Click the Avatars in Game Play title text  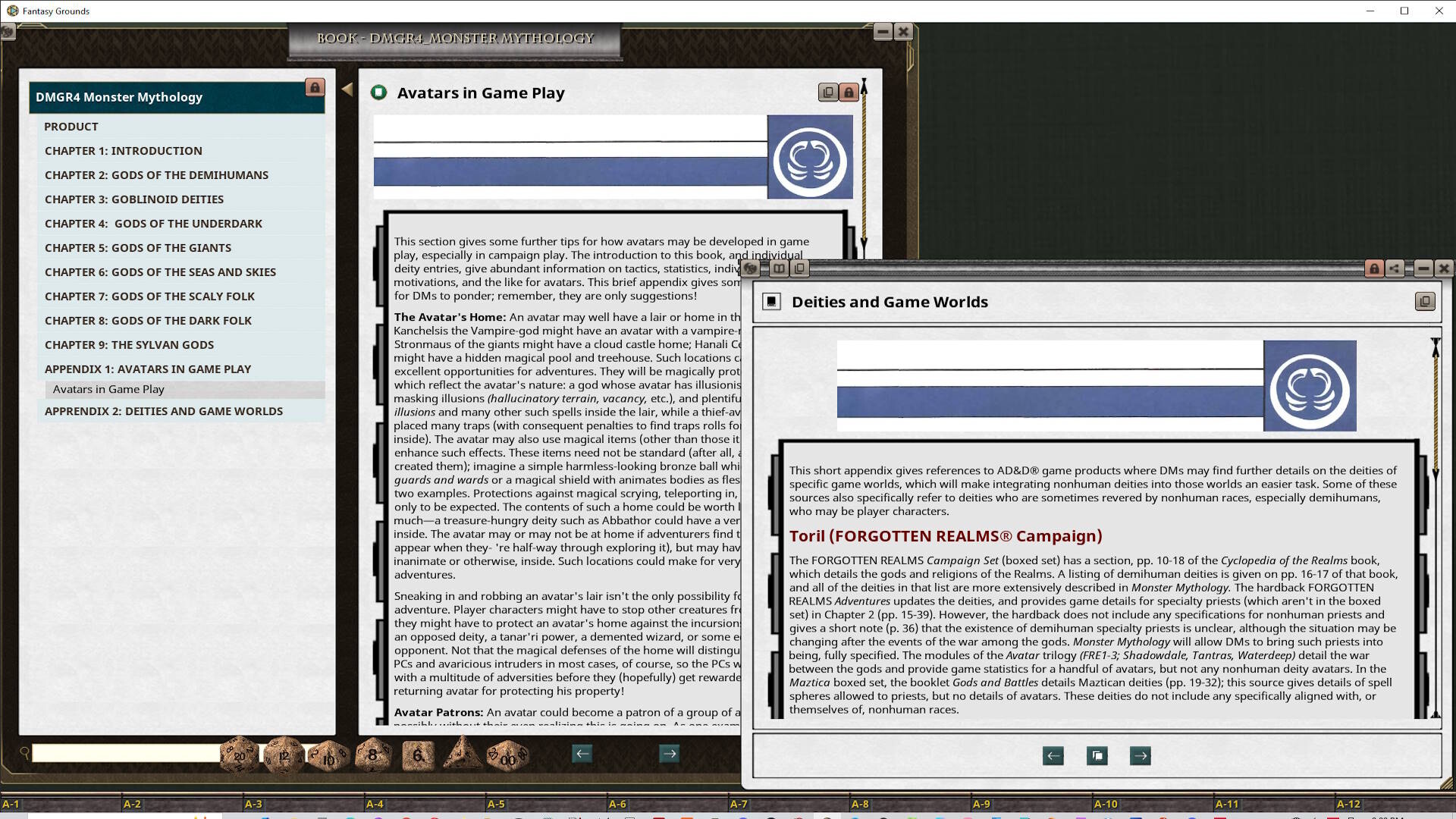[481, 93]
